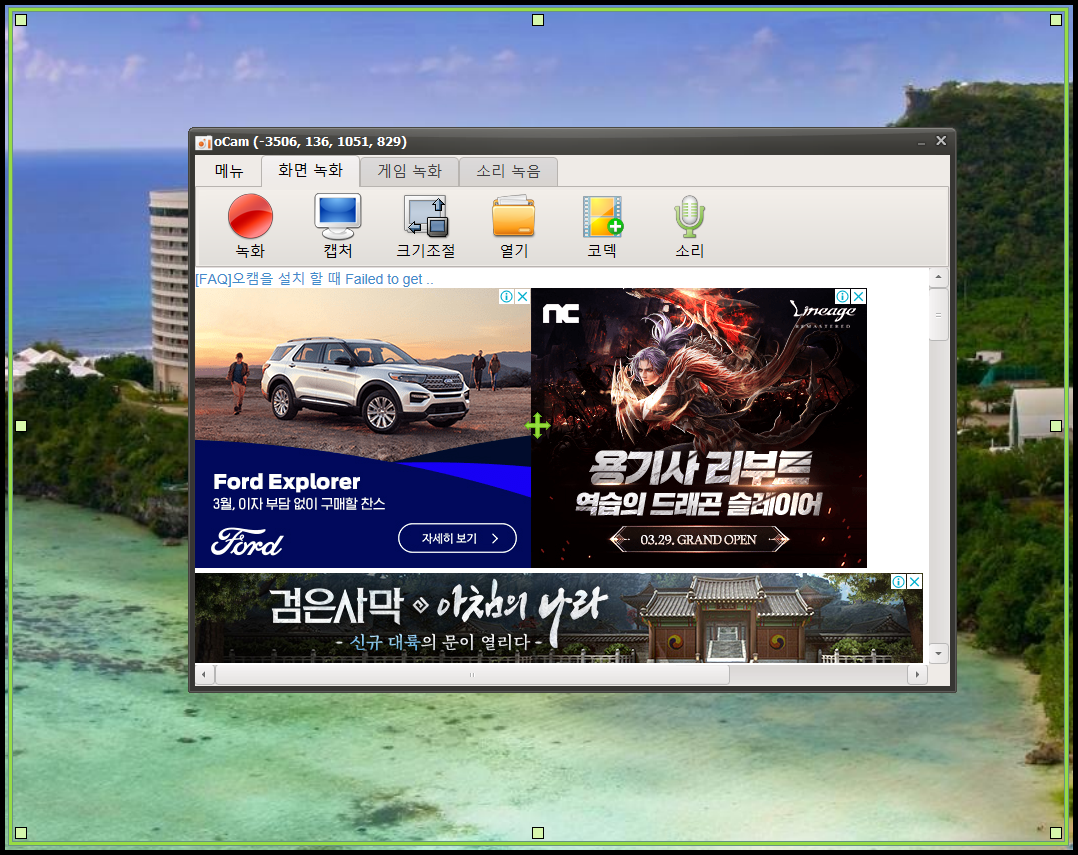Click the left-middle capture region handle
This screenshot has width=1078, height=855.
pyautogui.click(x=21, y=426)
